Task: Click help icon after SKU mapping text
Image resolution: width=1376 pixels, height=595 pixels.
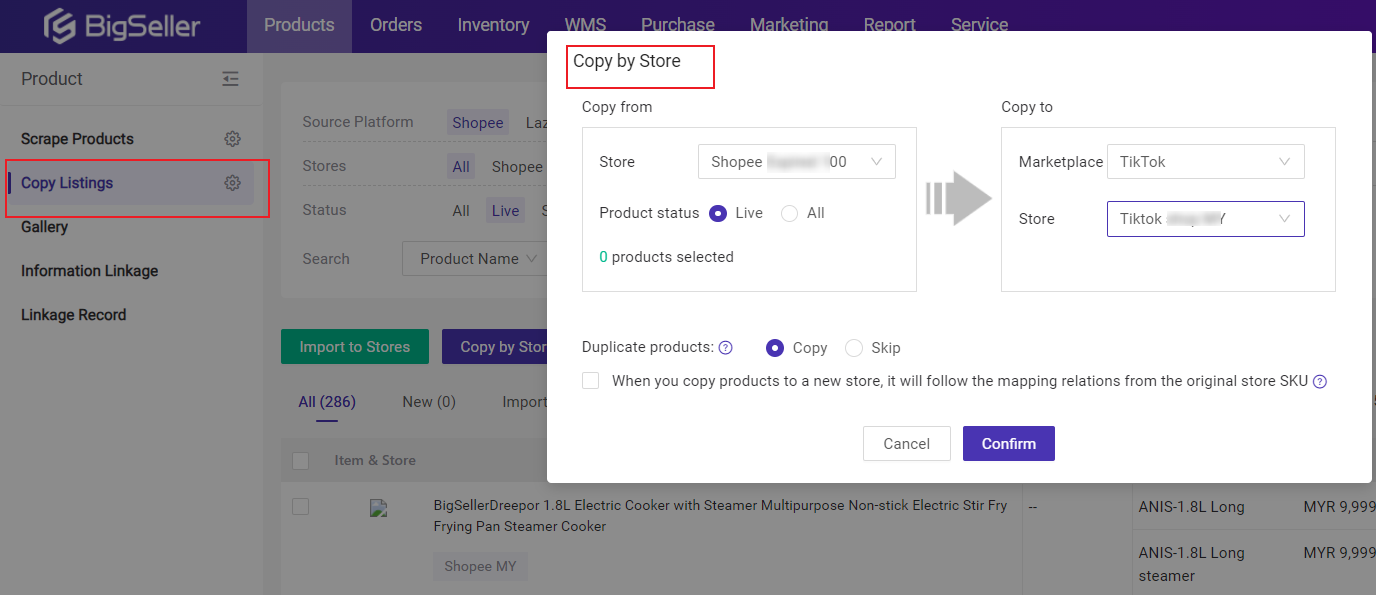Action: 1320,381
